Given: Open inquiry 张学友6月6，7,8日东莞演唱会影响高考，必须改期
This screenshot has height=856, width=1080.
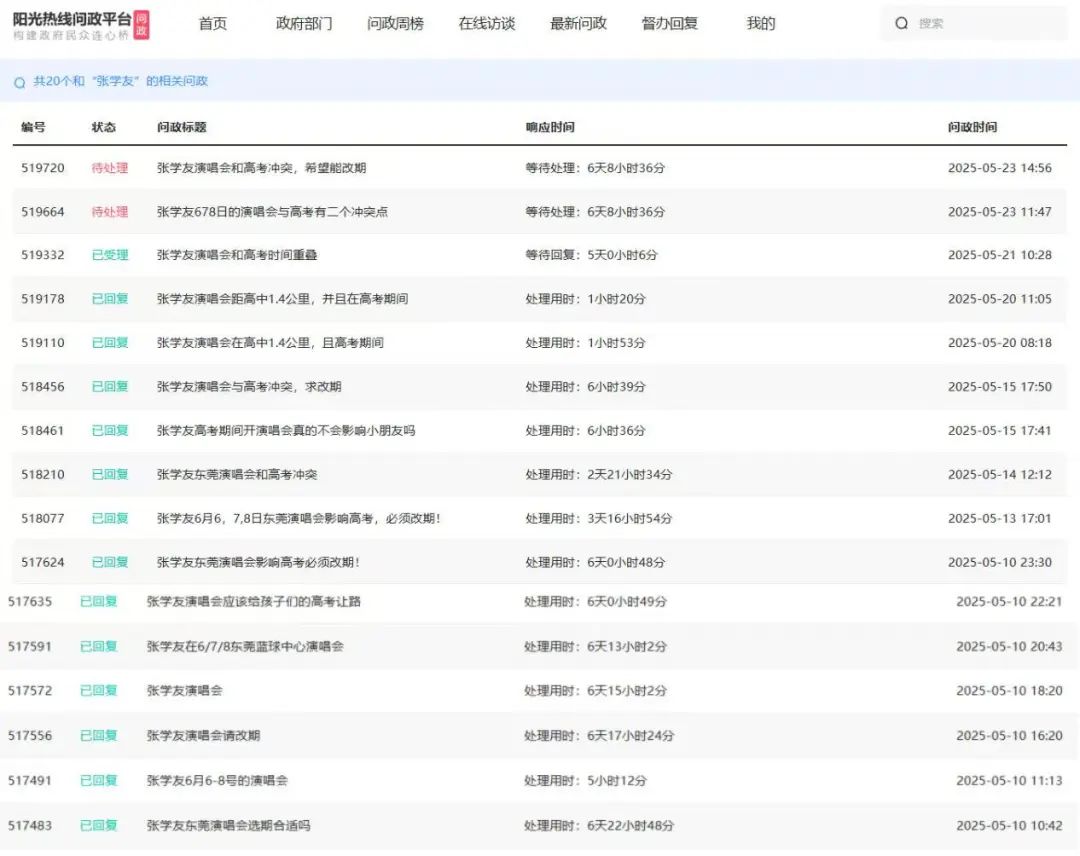Looking at the screenshot, I should (x=298, y=518).
